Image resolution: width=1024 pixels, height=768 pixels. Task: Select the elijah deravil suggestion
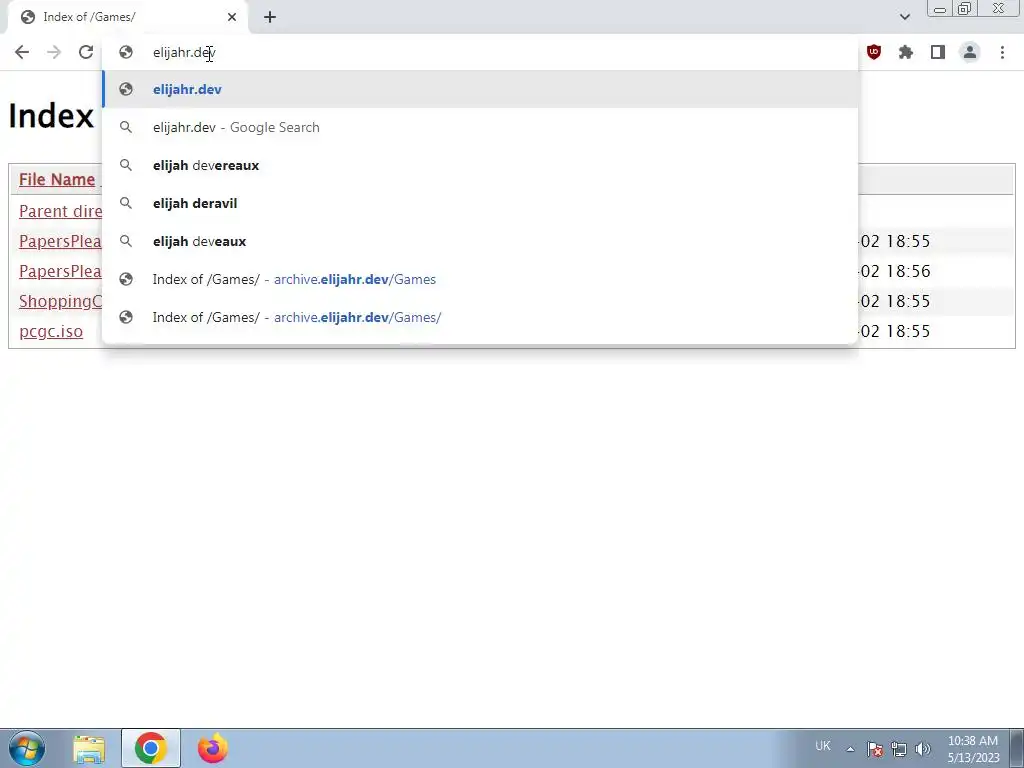tap(480, 203)
